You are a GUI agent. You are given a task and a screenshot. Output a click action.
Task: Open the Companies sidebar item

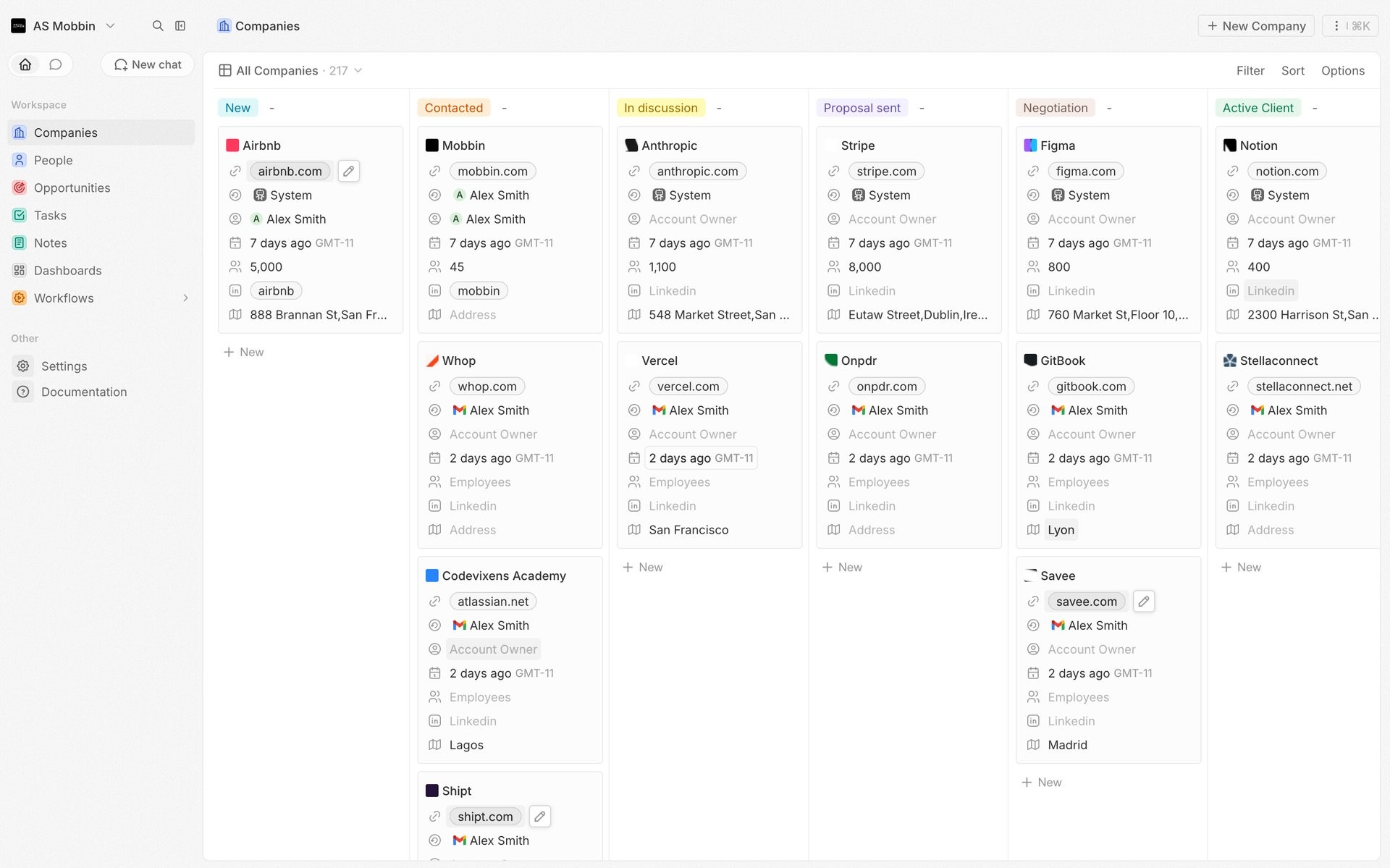tap(101, 132)
